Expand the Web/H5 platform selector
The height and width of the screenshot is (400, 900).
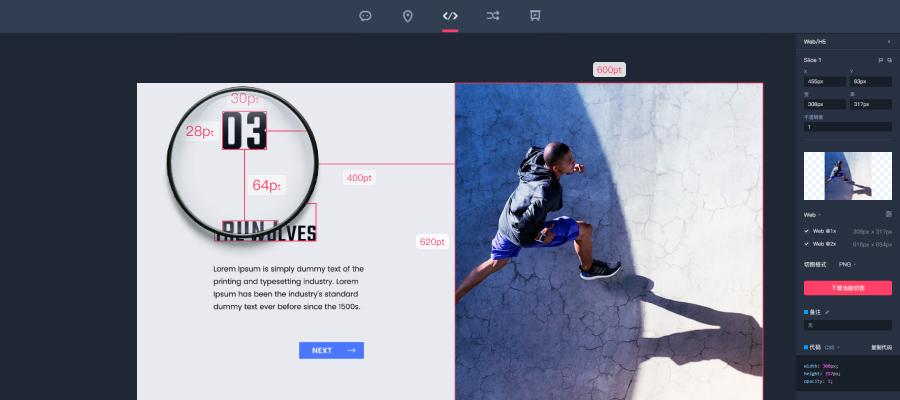click(x=888, y=41)
